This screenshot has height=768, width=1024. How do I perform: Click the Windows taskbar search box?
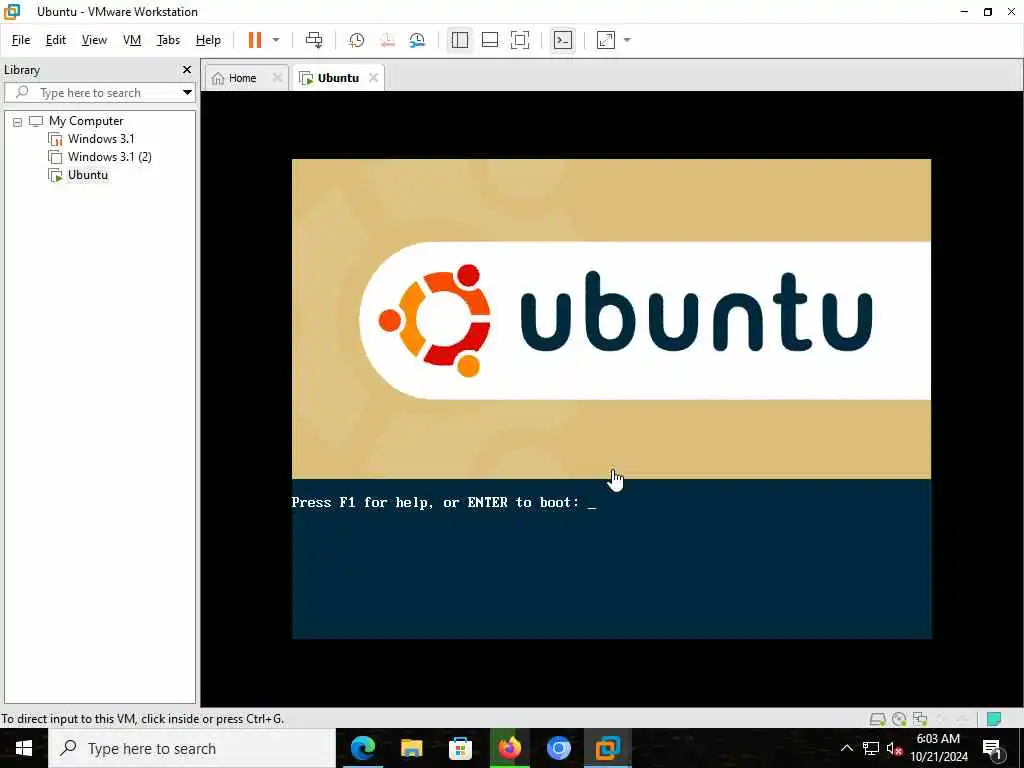tap(192, 748)
